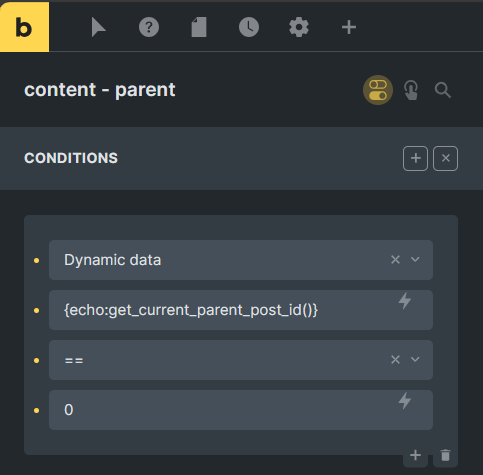Select the cursor pointer tool icon

point(98,27)
